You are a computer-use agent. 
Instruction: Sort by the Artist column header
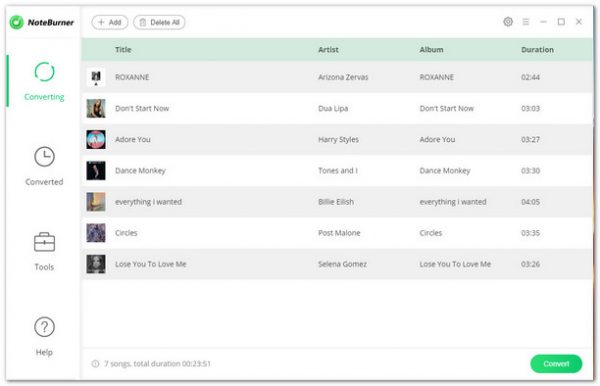(x=328, y=50)
